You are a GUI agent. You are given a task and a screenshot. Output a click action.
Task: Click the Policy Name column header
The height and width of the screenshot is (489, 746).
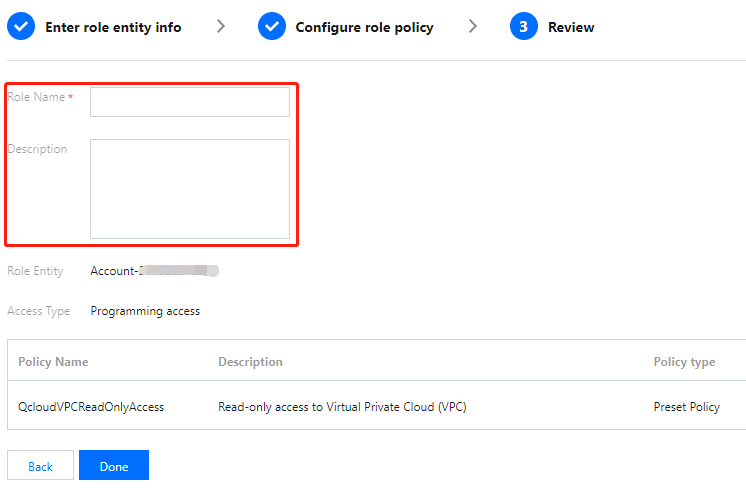coord(53,362)
